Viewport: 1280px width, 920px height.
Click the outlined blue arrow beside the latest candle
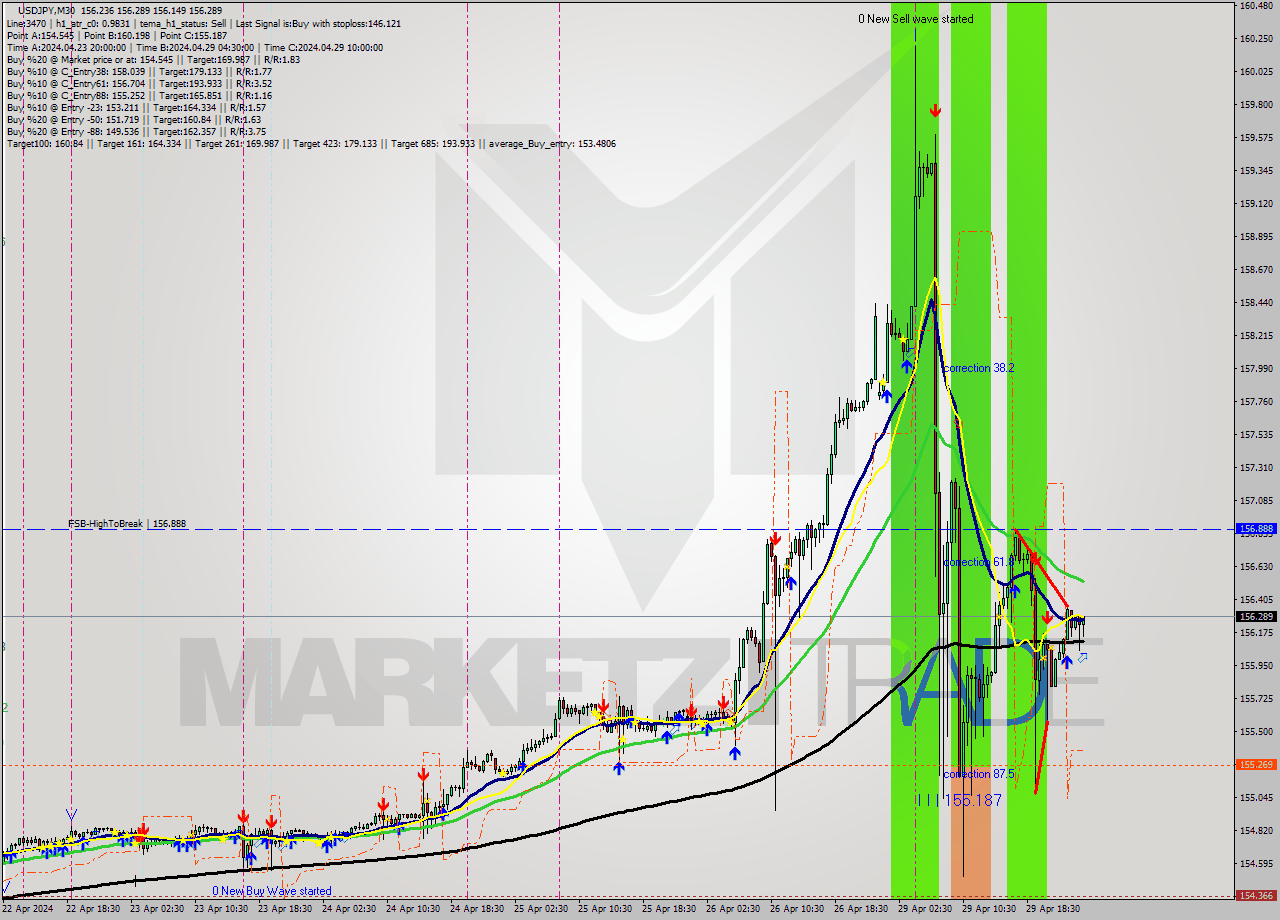coord(1082,657)
